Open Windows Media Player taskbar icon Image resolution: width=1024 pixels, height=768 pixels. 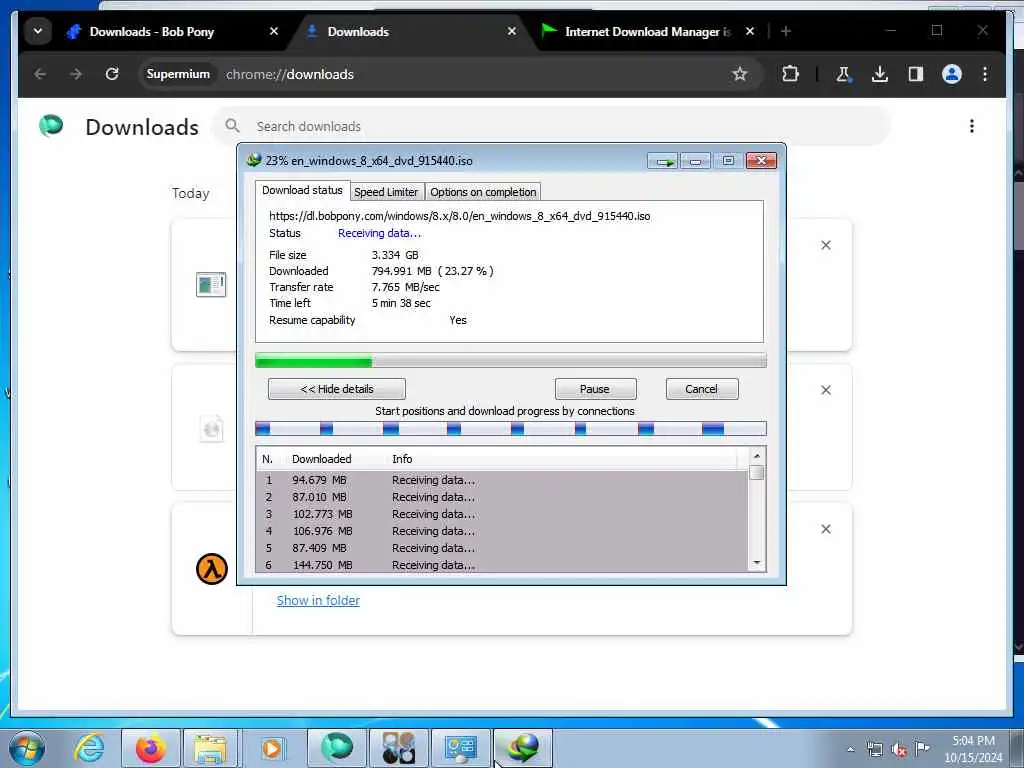point(271,748)
